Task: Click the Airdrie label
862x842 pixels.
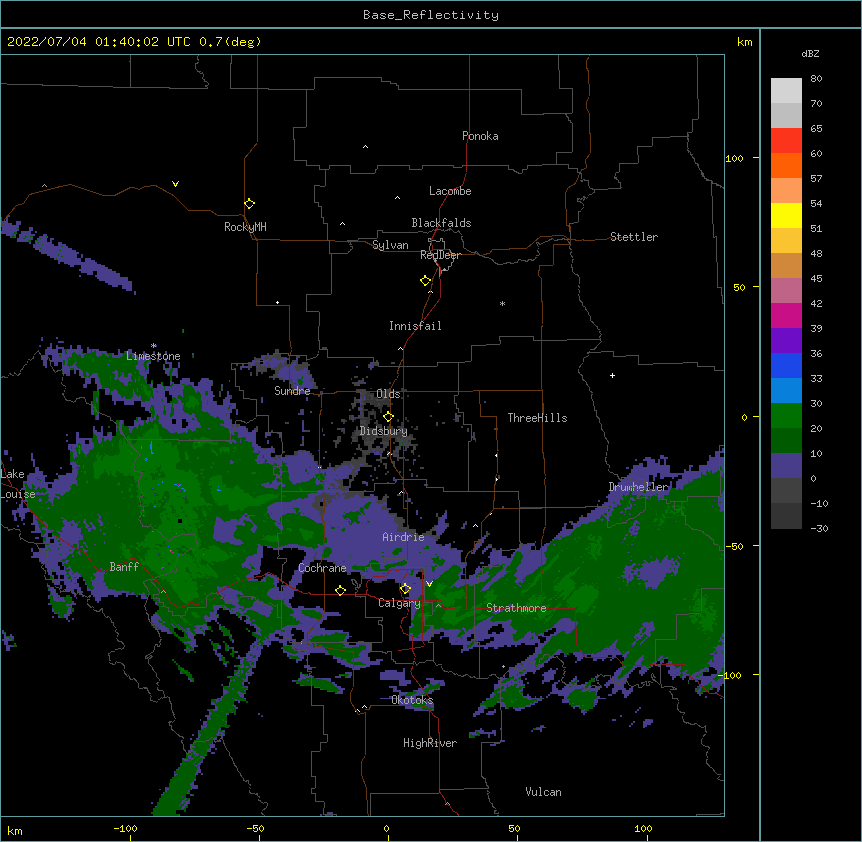Action: click(403, 537)
